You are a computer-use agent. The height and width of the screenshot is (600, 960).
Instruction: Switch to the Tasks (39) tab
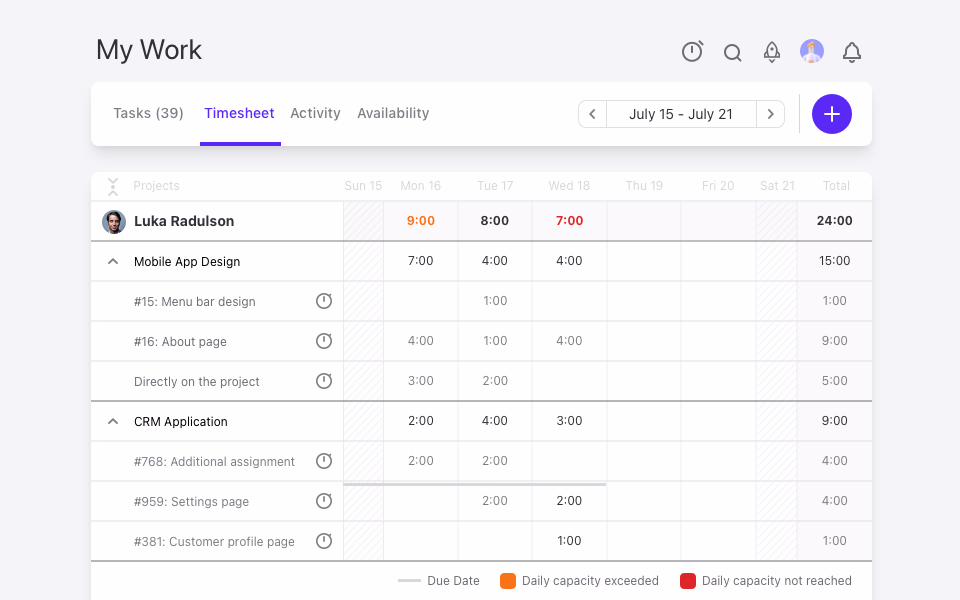[148, 113]
